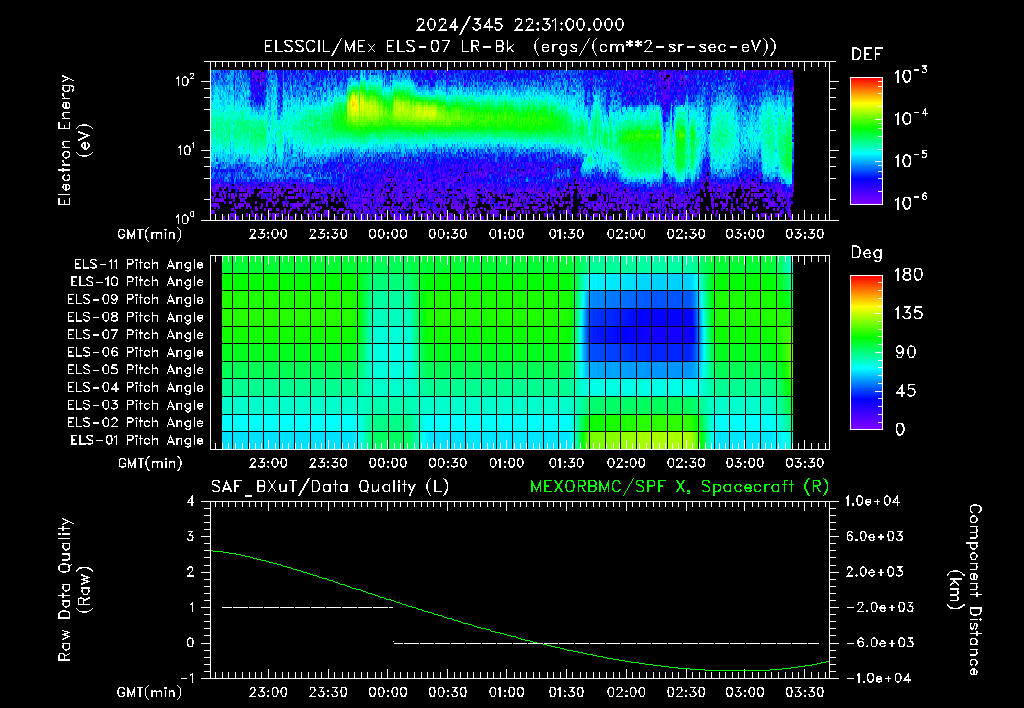Click the white data quality line at level 0
Screen dimensions: 1024x708
click(x=606, y=643)
